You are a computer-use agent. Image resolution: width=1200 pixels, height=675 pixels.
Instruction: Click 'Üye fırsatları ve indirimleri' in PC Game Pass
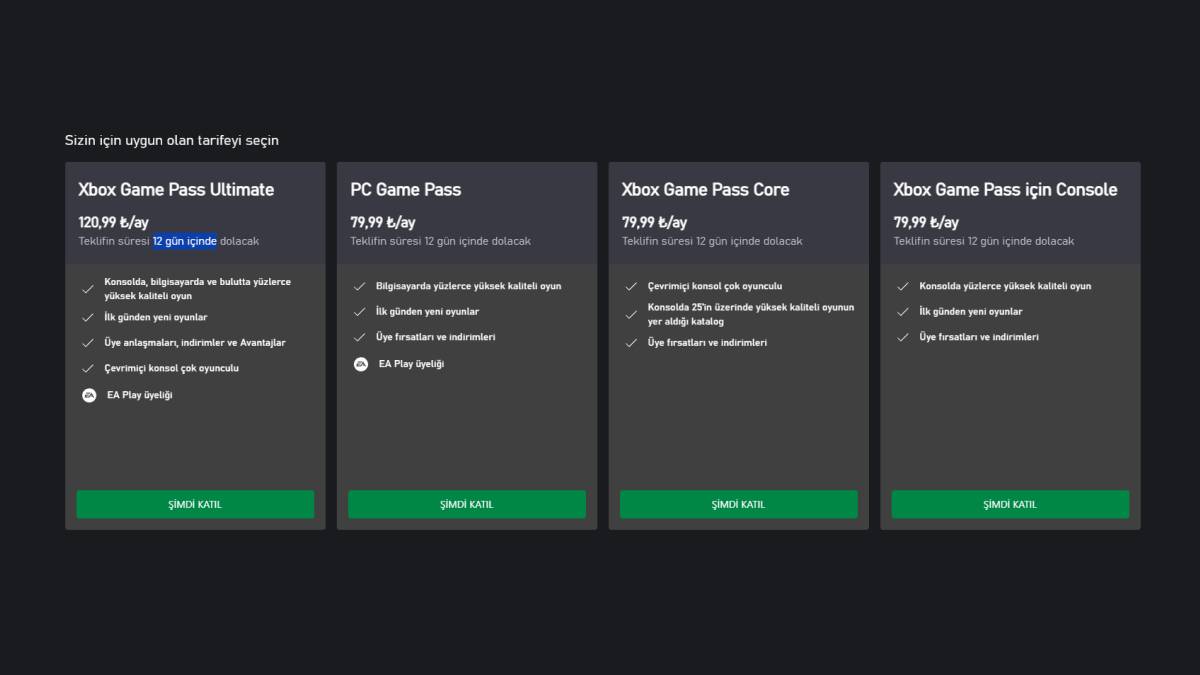click(436, 337)
